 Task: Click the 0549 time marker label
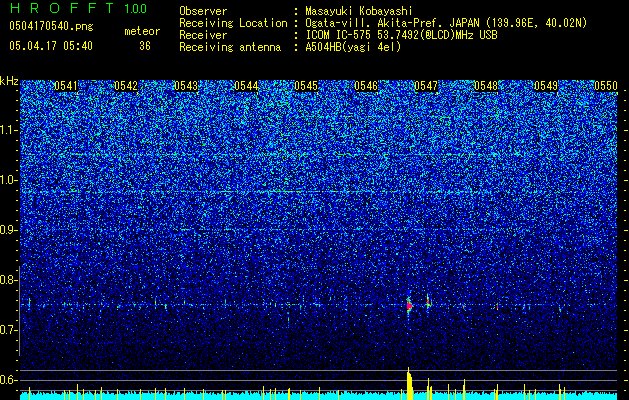point(546,86)
